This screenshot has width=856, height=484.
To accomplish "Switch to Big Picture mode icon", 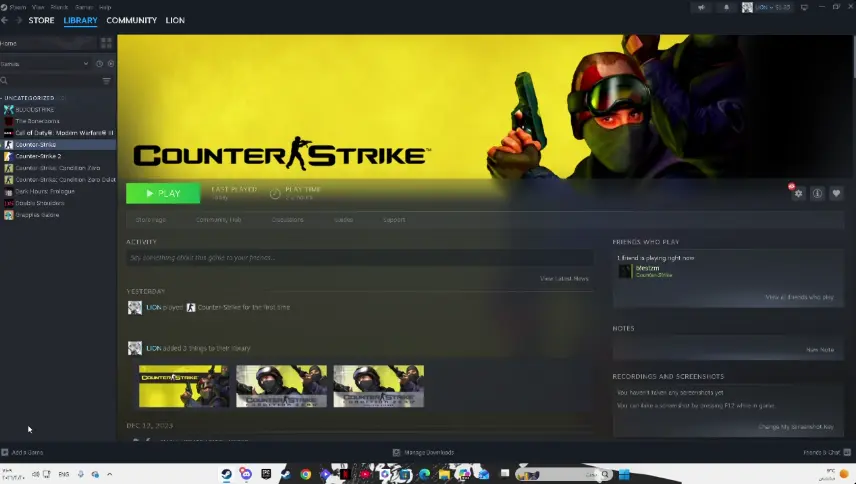I will pos(804,7).
